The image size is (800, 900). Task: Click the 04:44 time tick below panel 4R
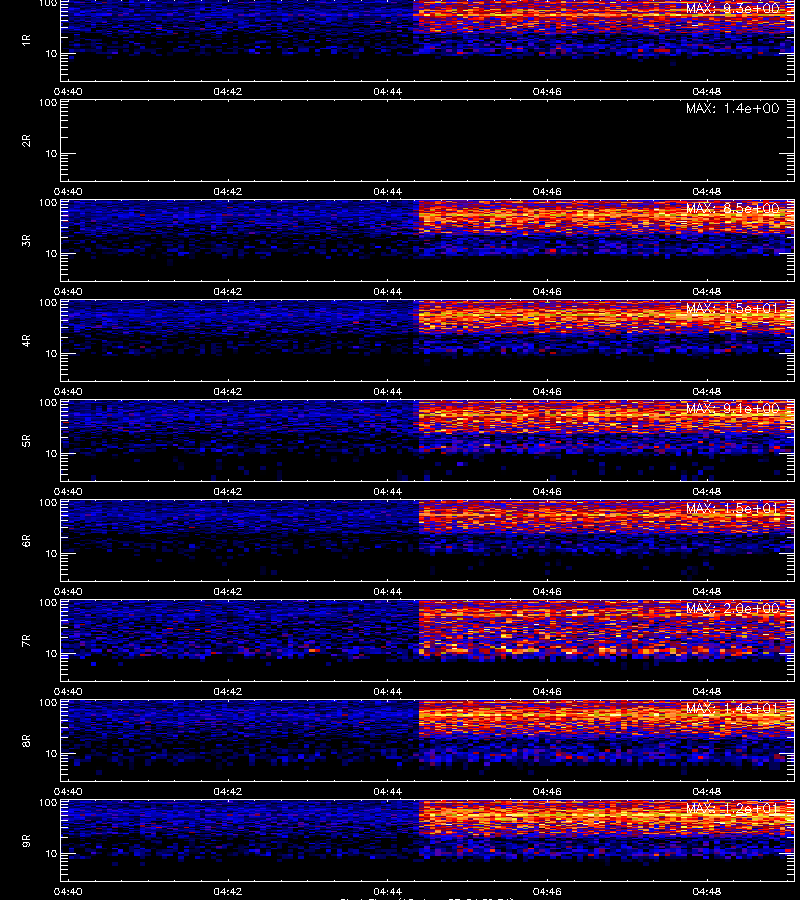click(387, 392)
